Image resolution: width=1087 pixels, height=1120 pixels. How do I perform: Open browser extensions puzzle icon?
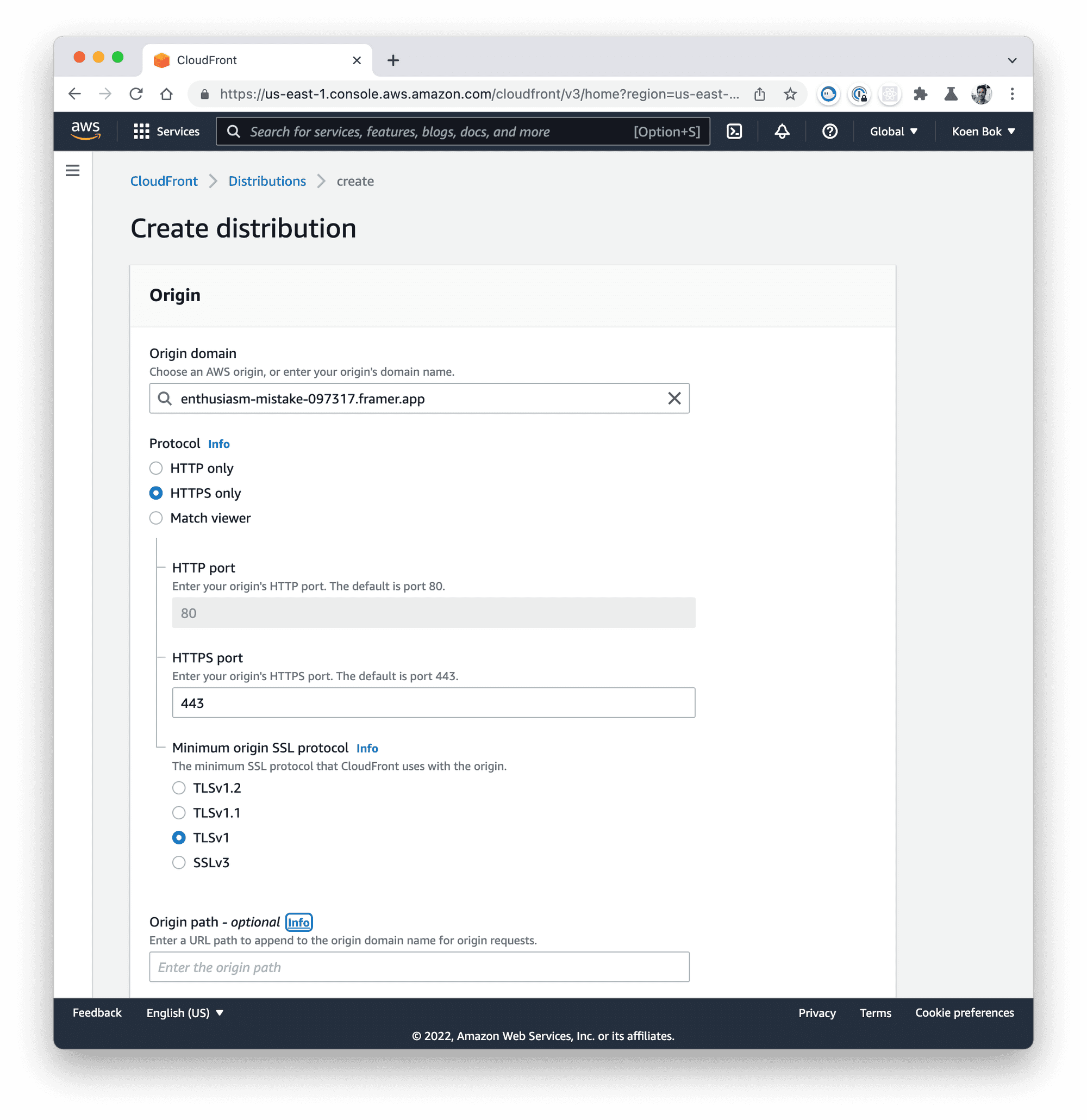(920, 94)
